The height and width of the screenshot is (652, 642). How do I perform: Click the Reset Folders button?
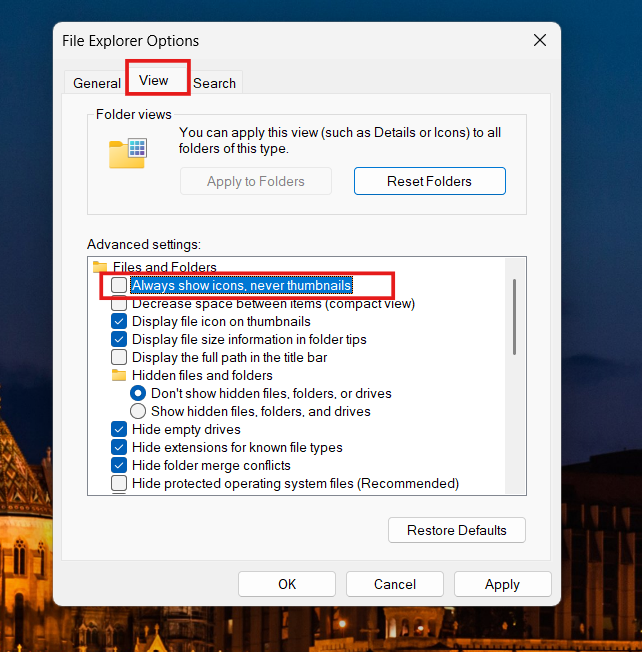[x=430, y=181]
